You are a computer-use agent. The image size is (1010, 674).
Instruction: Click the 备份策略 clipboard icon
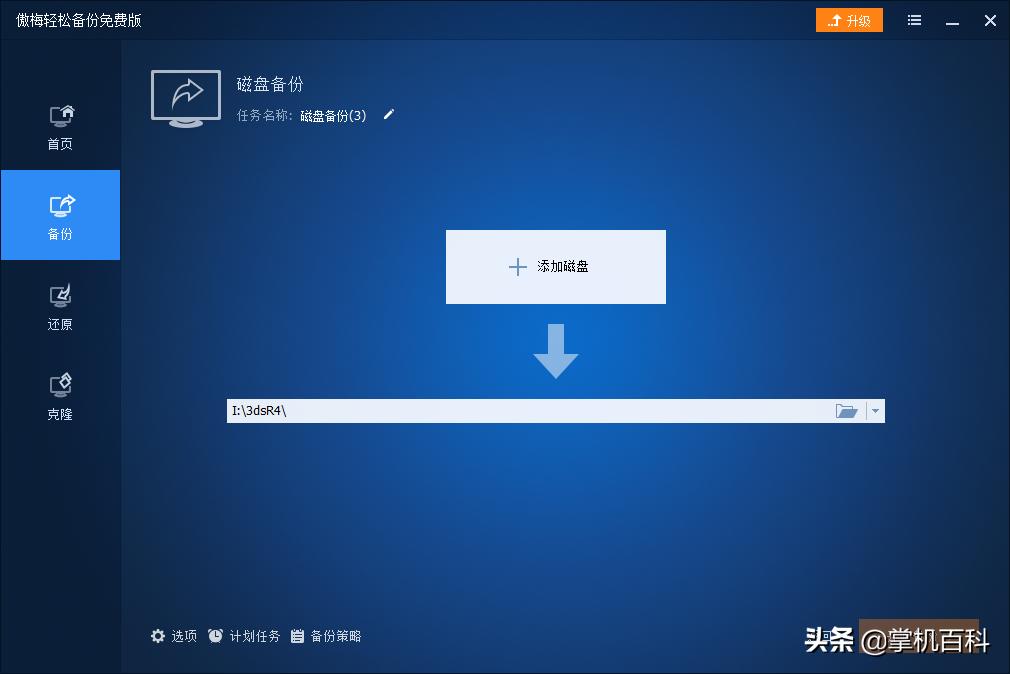click(x=296, y=635)
